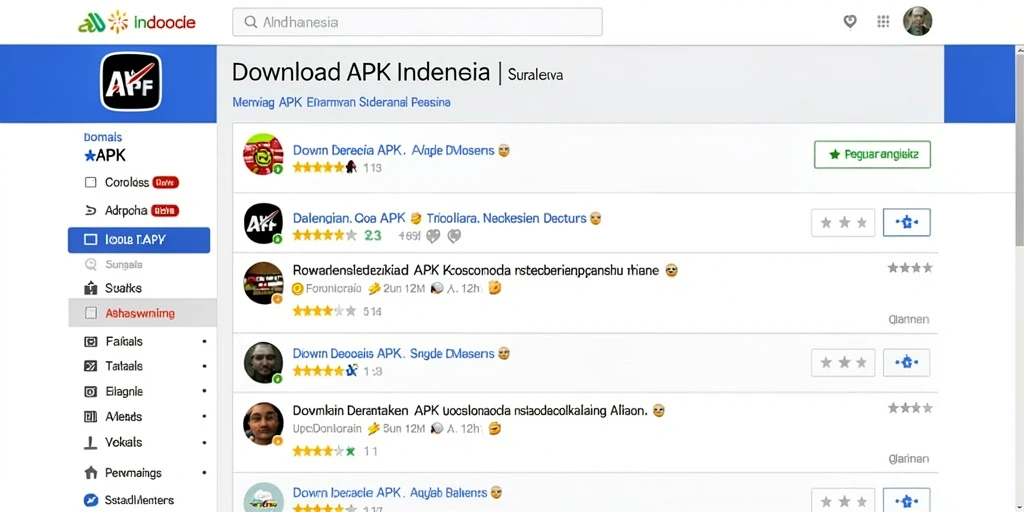
Task: Click the emoji after Neckesien Decturs
Action: pos(595,219)
